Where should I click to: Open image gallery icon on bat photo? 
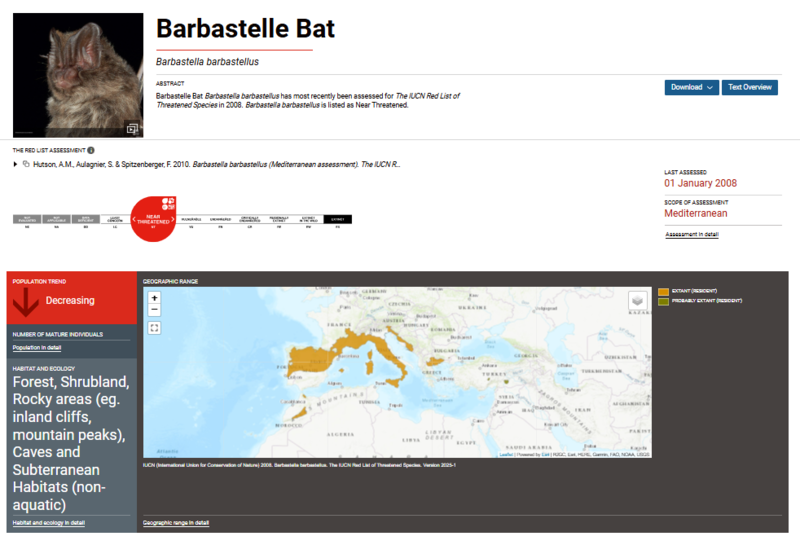(132, 128)
